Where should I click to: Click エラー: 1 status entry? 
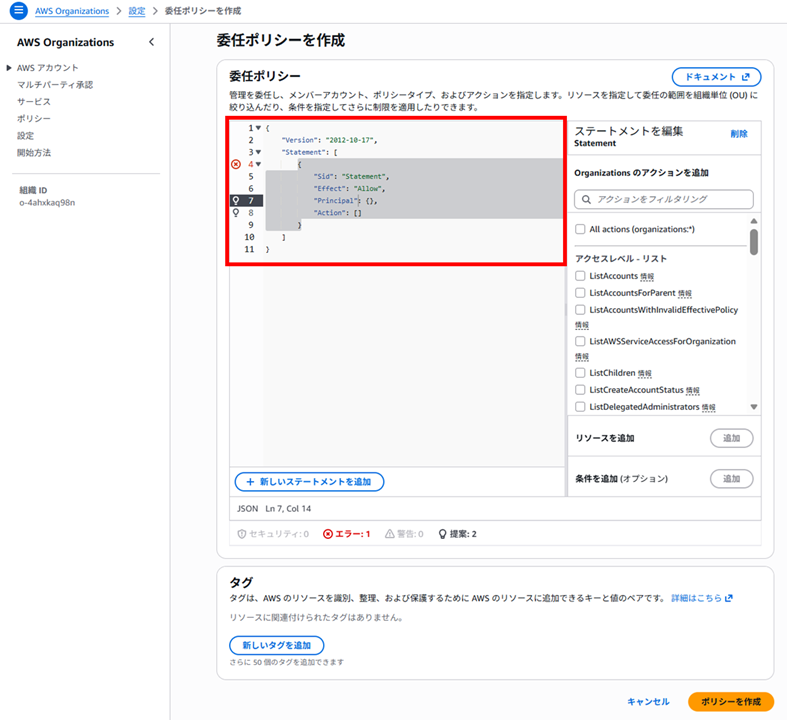(347, 534)
